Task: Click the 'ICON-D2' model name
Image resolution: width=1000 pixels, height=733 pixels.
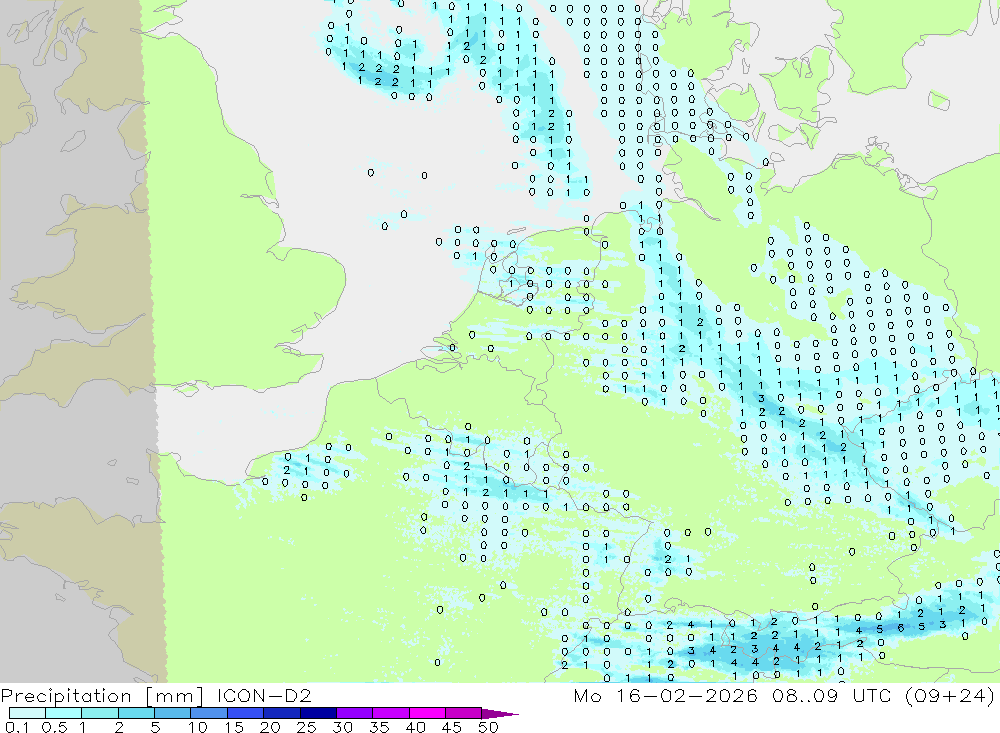Action: [264, 695]
